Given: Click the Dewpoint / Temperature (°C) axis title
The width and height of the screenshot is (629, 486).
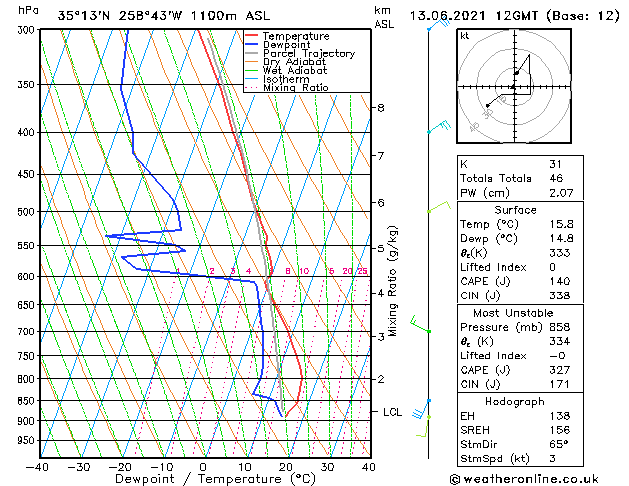Looking at the screenshot, I should pos(215,479).
